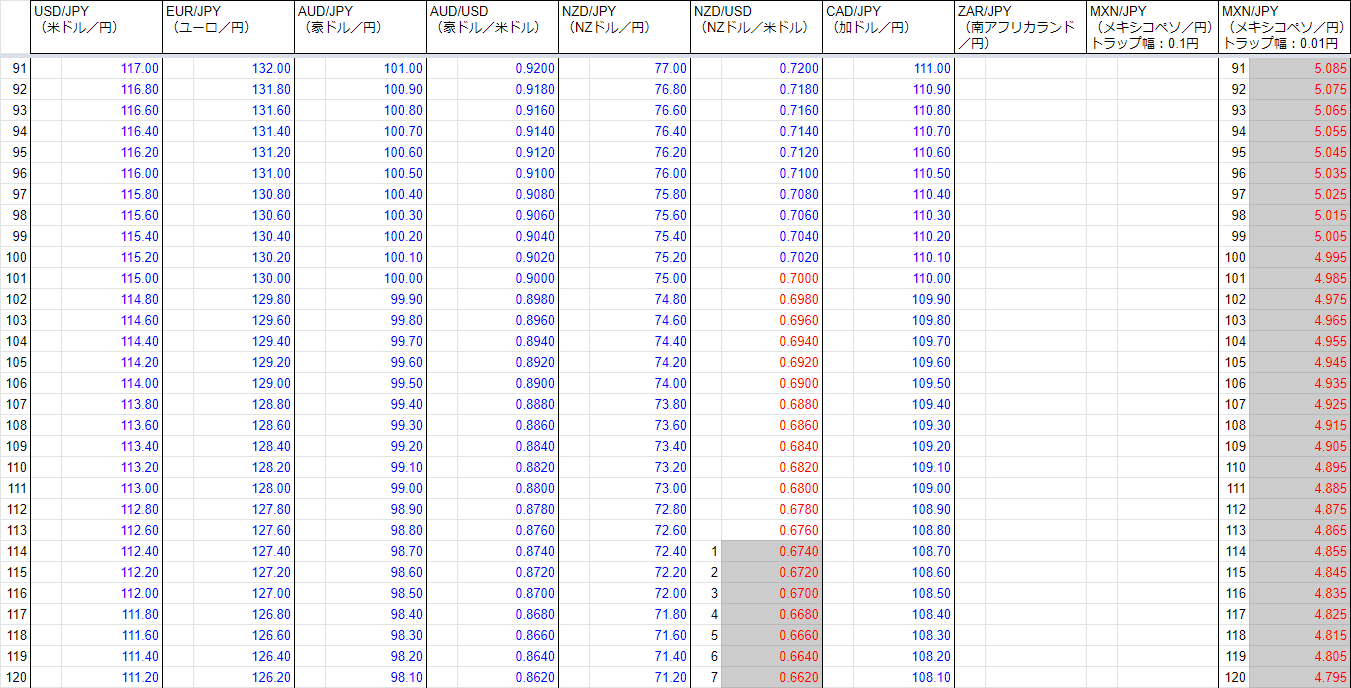Select USD/JPY cell 111.20 in row 120
1351x688 pixels.
click(110, 677)
